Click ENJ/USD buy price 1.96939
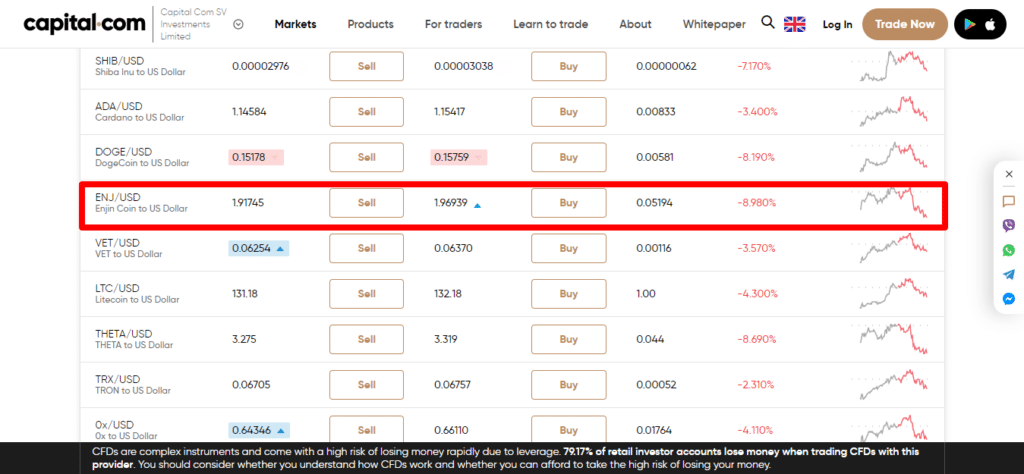 [451, 203]
